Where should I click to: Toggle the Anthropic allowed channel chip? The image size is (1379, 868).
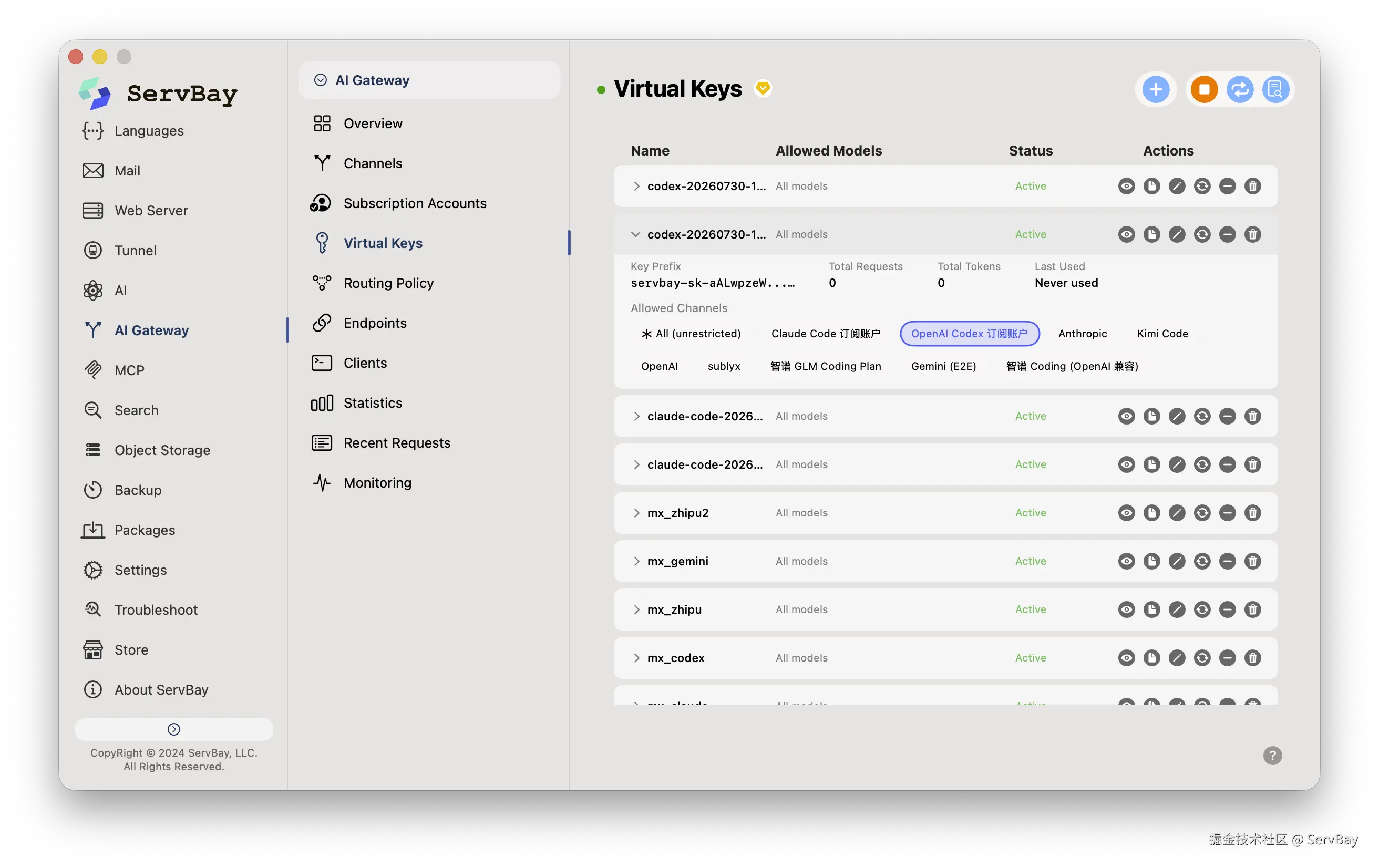tap(1083, 334)
